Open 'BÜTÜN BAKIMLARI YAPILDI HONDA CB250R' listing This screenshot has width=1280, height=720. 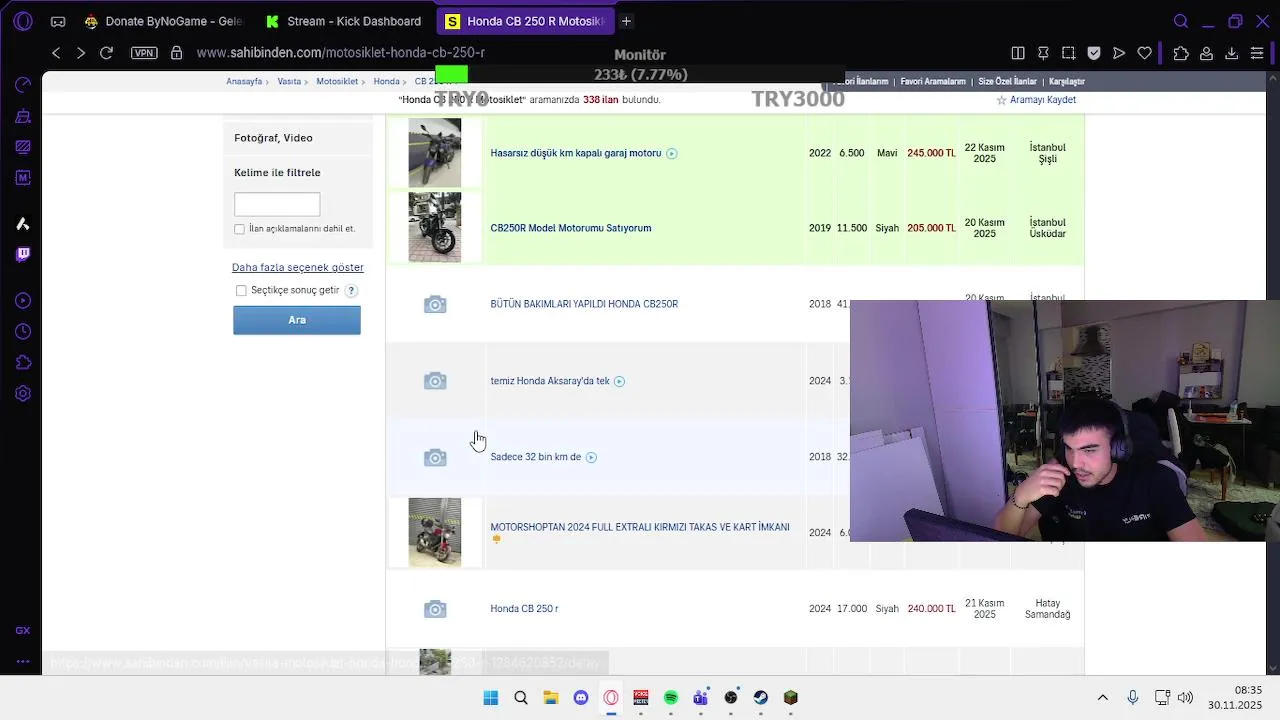[x=584, y=304]
